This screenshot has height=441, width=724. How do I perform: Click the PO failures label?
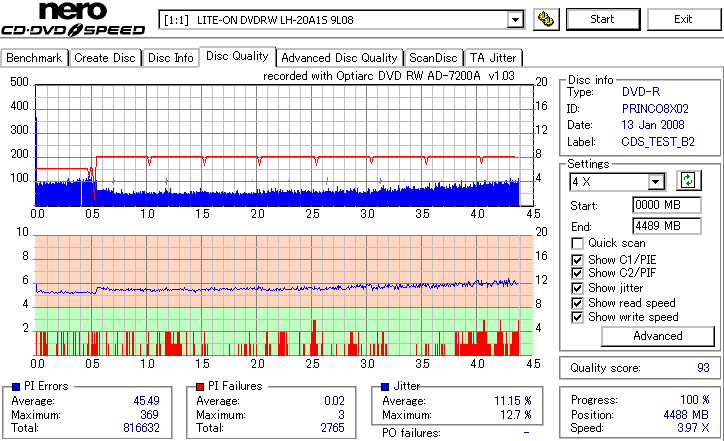pyautogui.click(x=411, y=433)
